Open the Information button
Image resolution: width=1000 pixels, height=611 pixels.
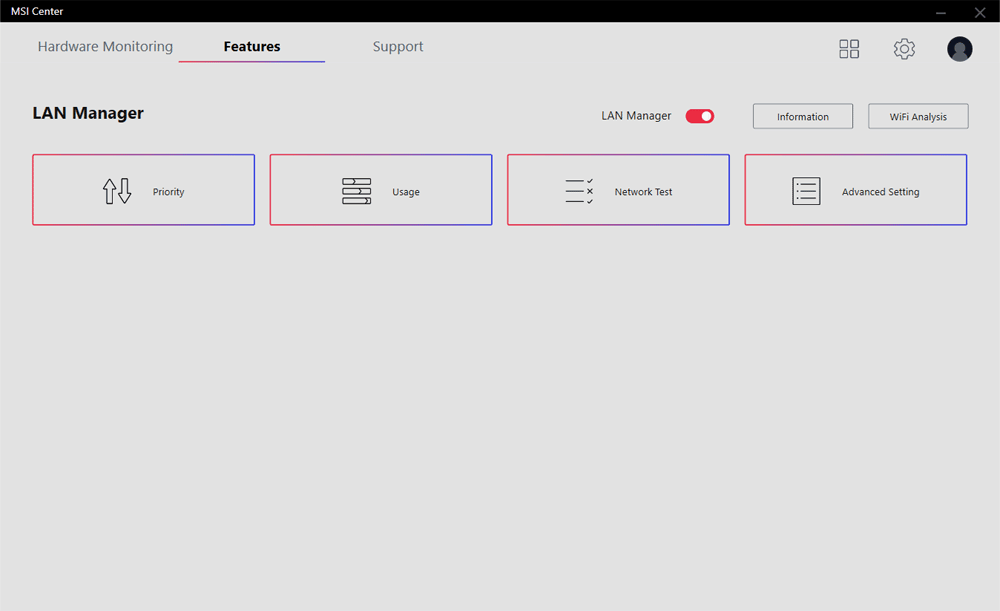(x=803, y=116)
